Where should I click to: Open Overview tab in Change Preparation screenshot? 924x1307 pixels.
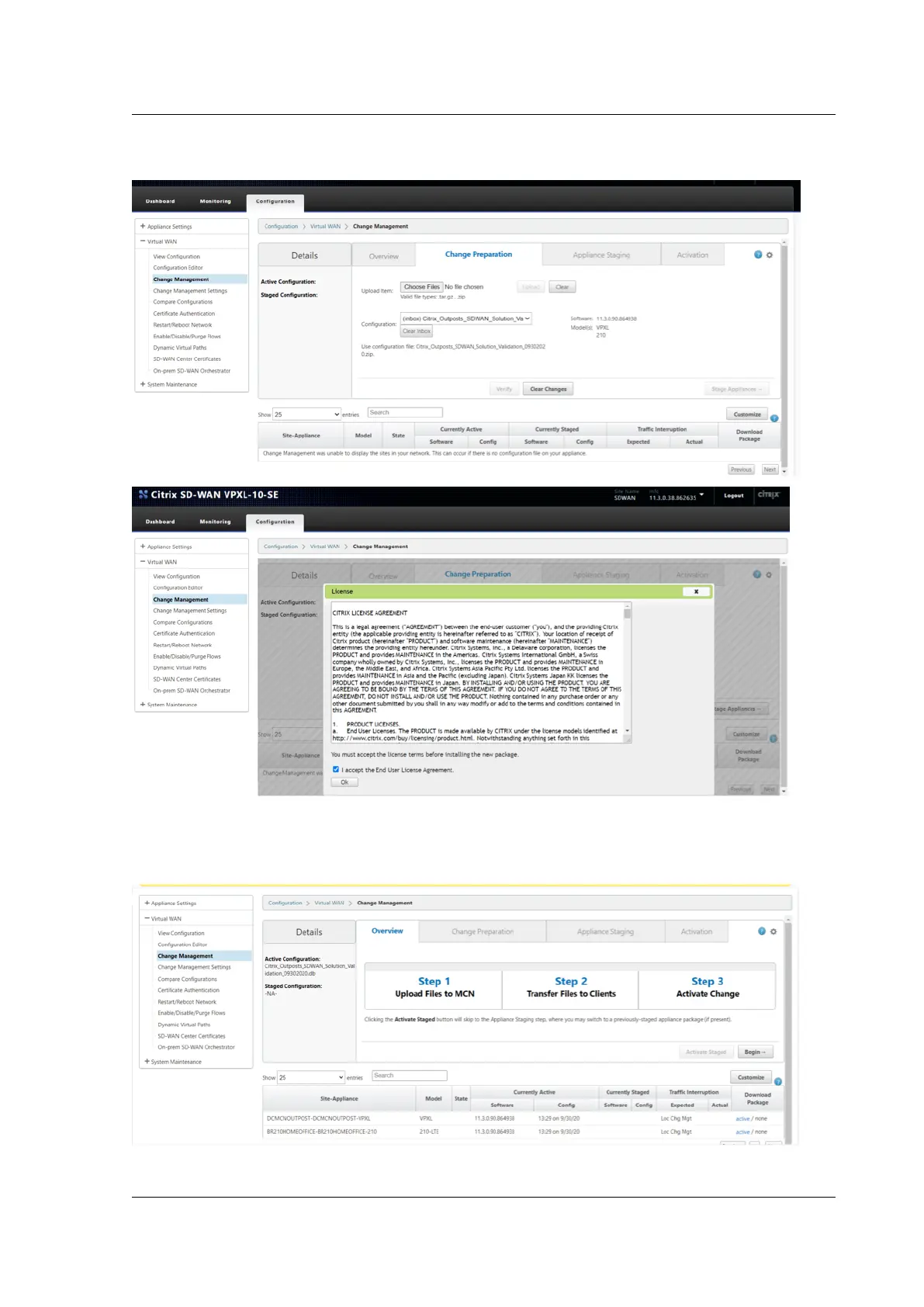384,255
